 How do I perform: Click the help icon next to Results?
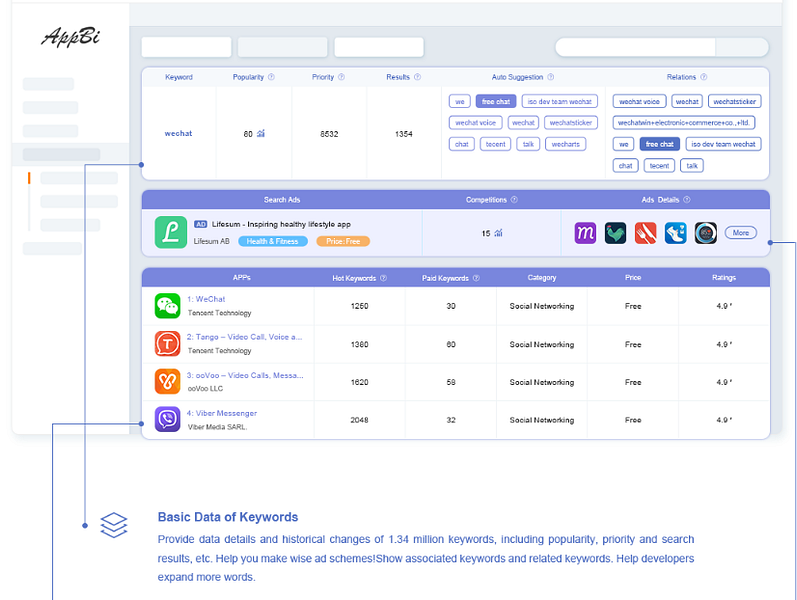click(x=417, y=77)
